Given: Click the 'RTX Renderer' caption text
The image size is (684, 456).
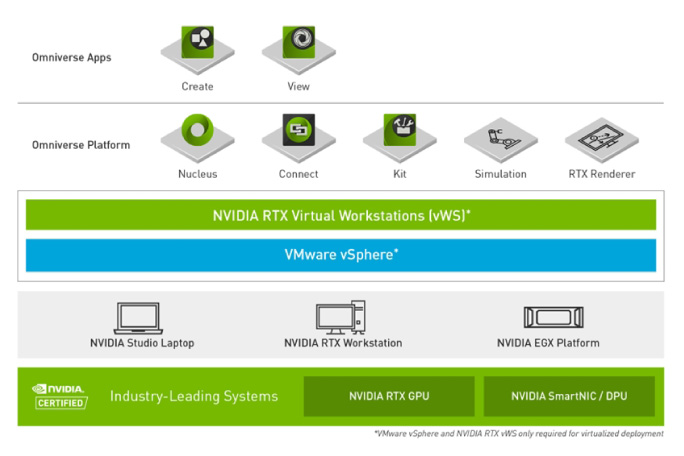Looking at the screenshot, I should coord(602,174).
